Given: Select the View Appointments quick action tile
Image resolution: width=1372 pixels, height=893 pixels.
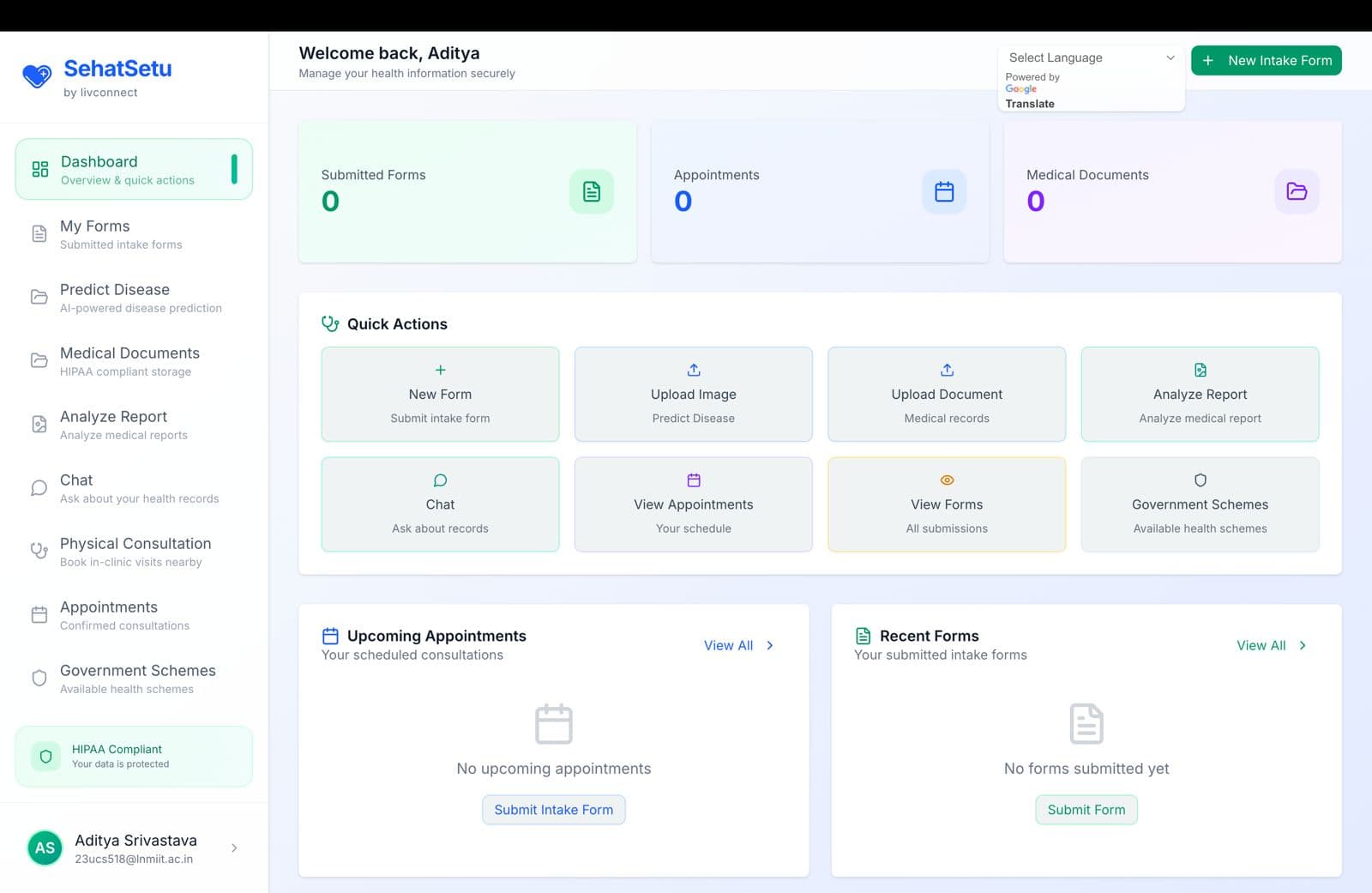Looking at the screenshot, I should 694,504.
